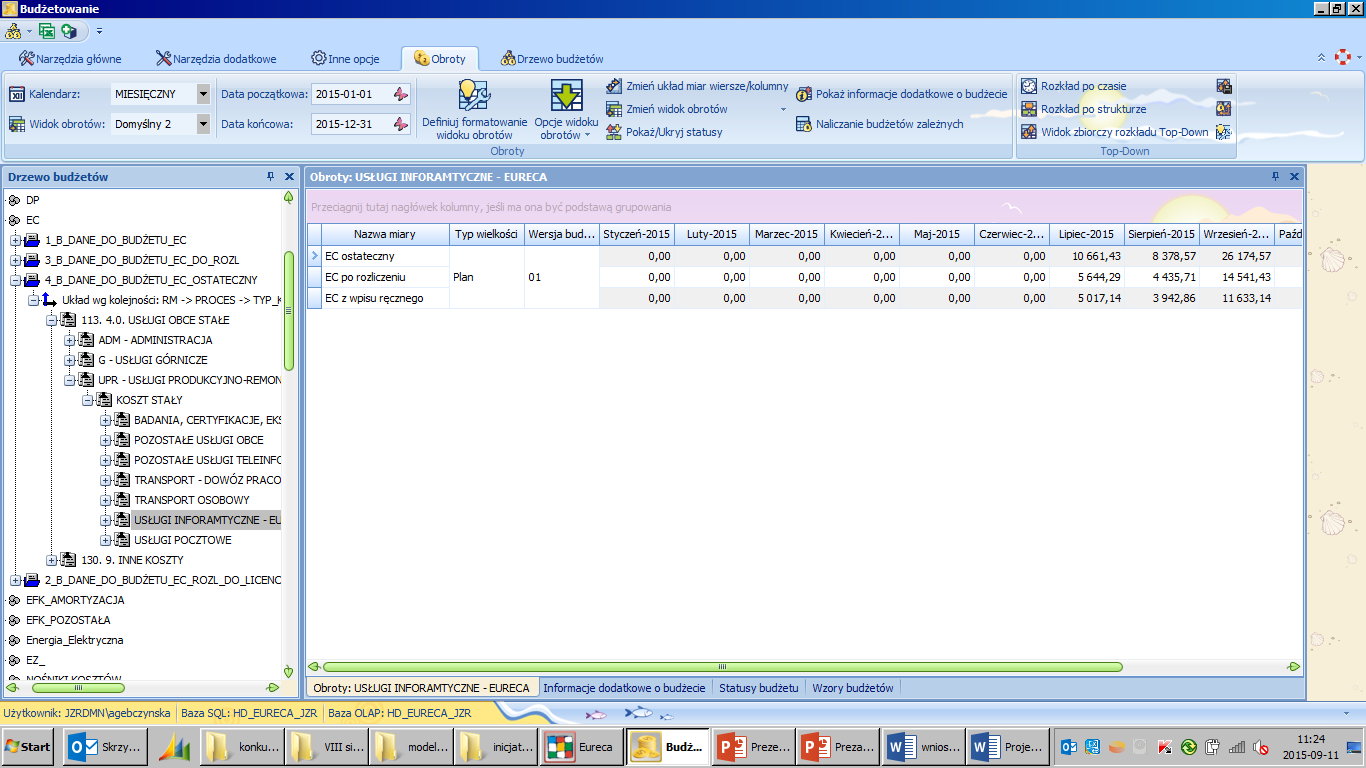Click the Styczeń-2015 column header

pyautogui.click(x=636, y=234)
